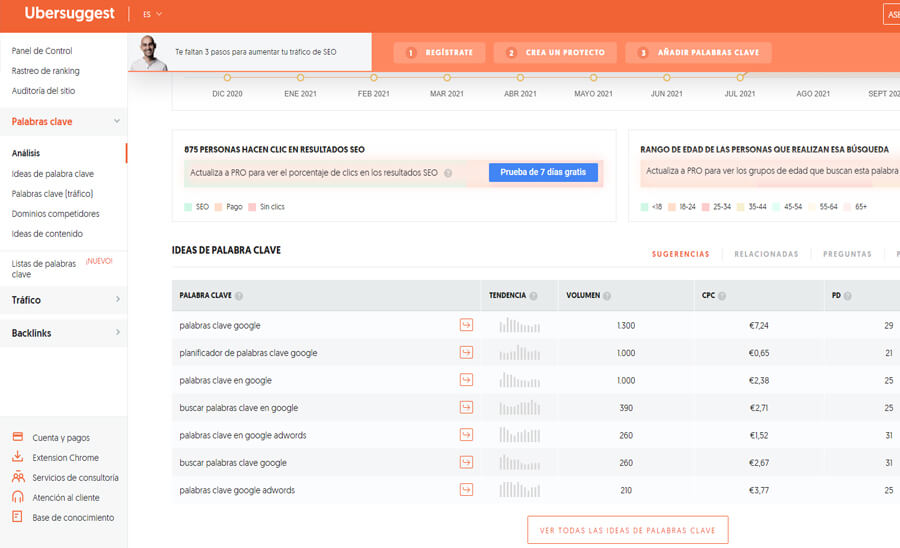Click the Extension Chrome download icon
Viewport: 900px width, 548px height.
[x=18, y=457]
